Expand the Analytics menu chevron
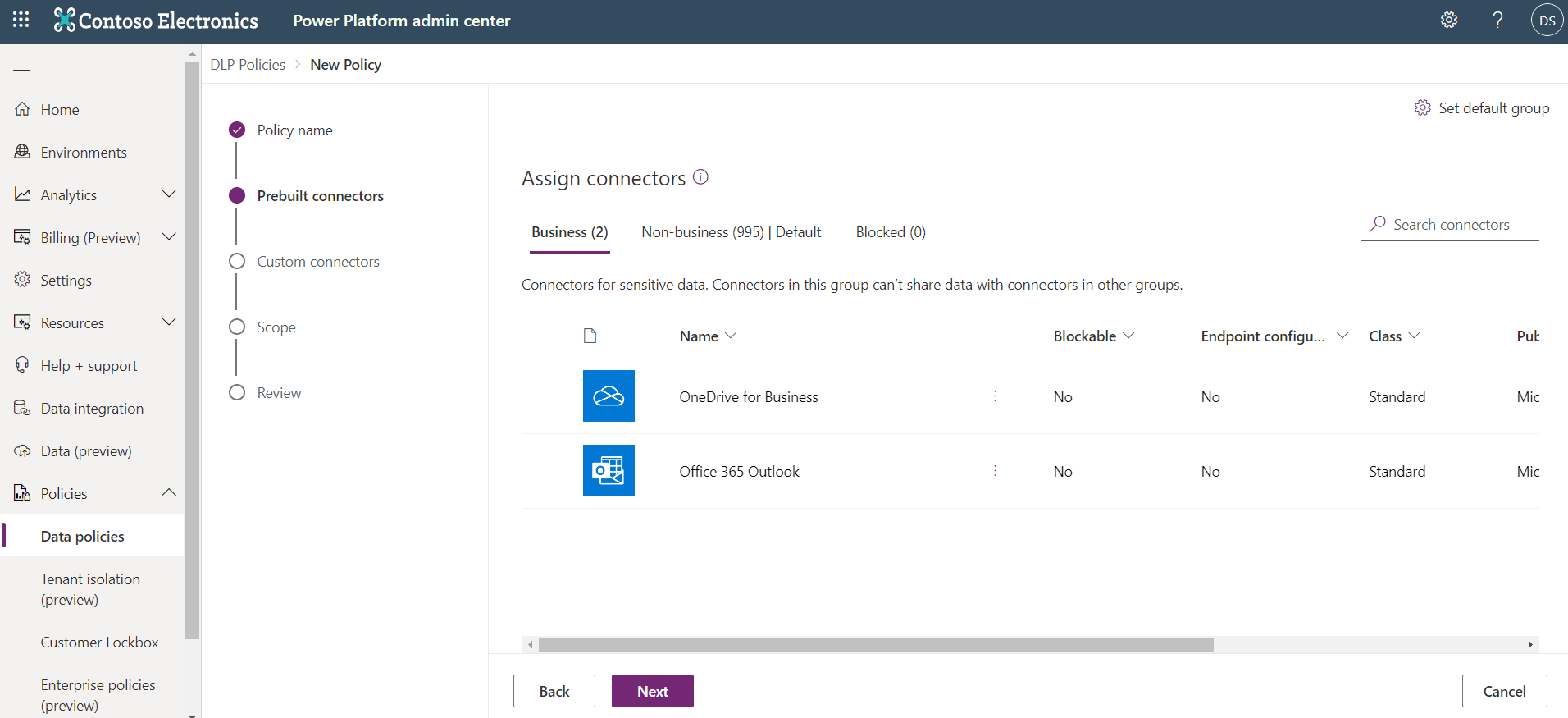Viewport: 1568px width, 718px height. point(169,194)
